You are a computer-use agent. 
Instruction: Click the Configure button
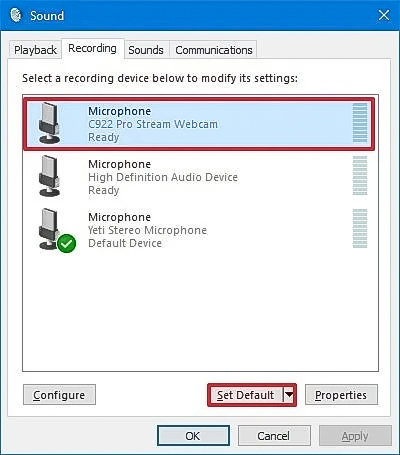click(59, 395)
